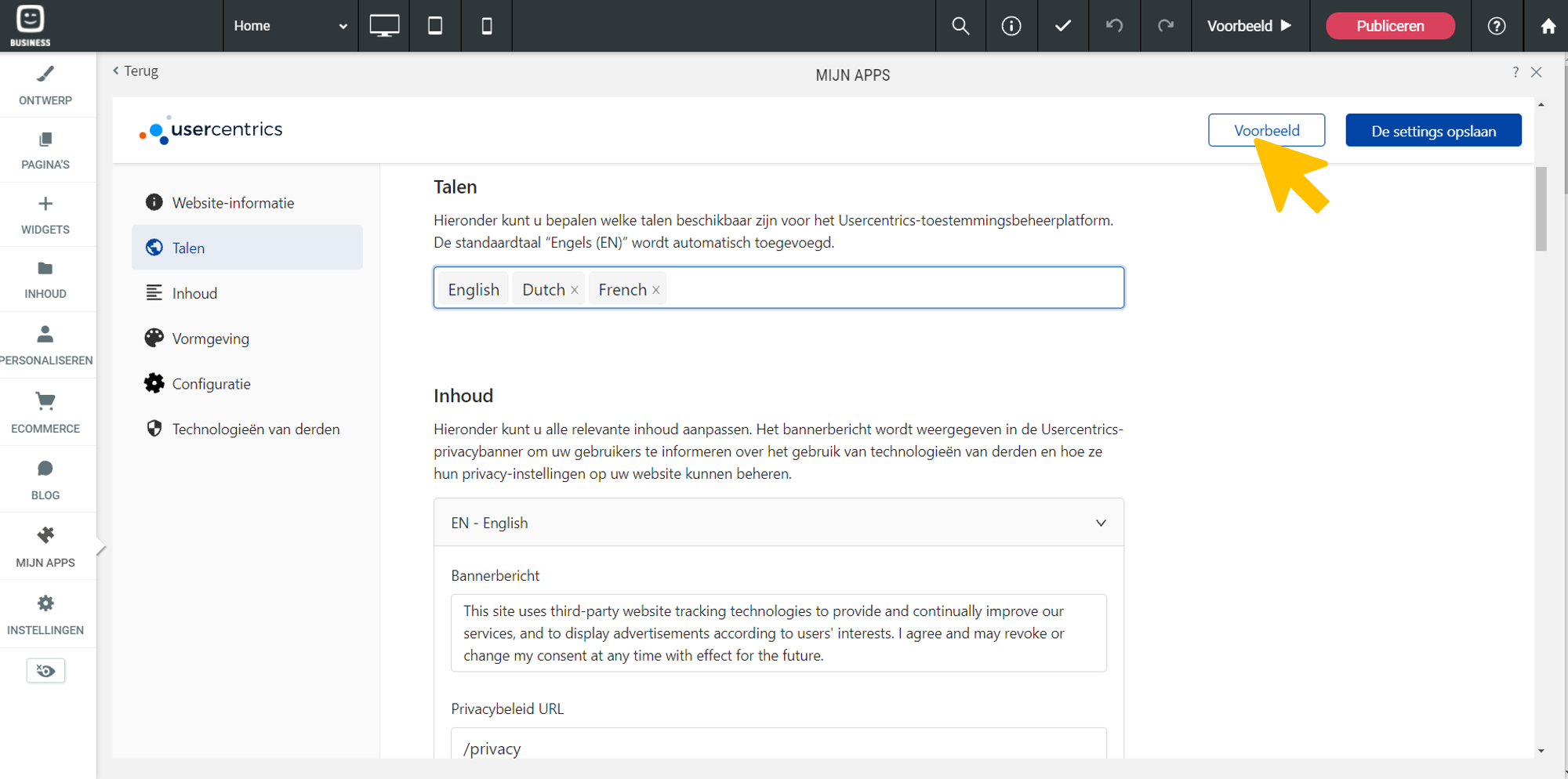Switch to mobile phone view
Image resolution: width=1568 pixels, height=779 pixels.
click(487, 26)
